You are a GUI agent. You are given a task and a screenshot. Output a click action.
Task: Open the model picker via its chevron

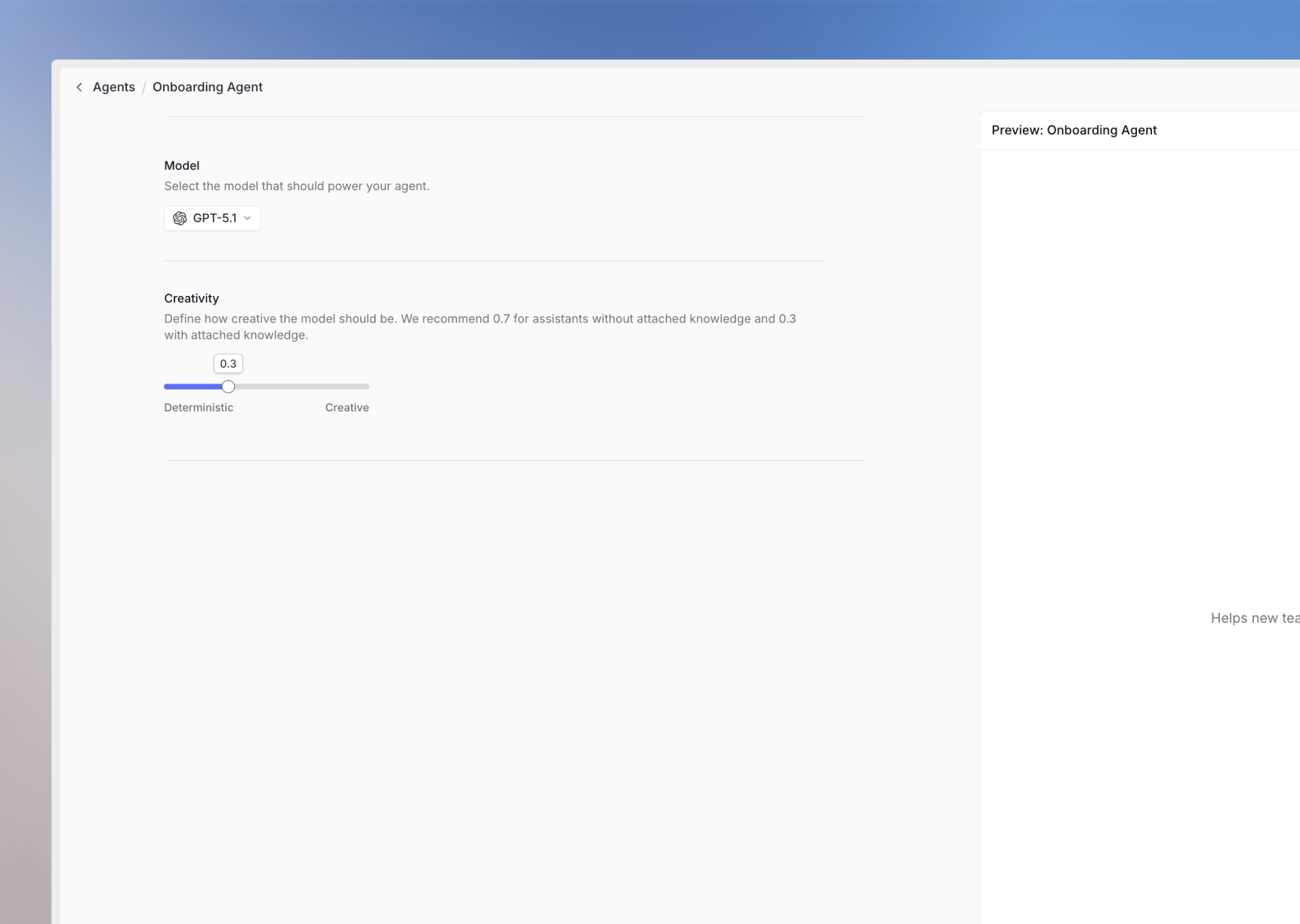coord(248,218)
